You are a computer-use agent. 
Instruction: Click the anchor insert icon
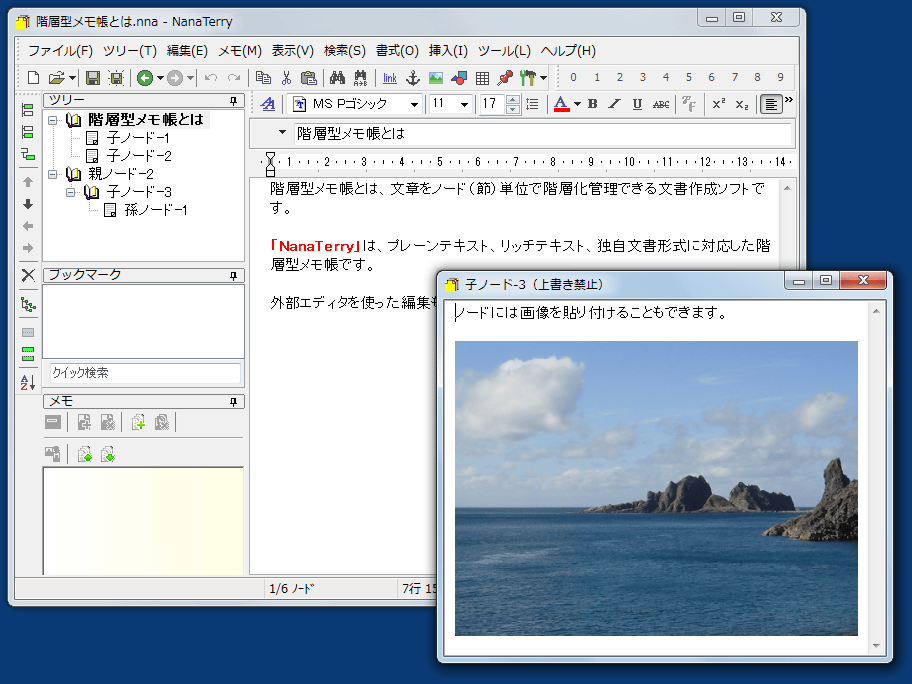(x=412, y=78)
